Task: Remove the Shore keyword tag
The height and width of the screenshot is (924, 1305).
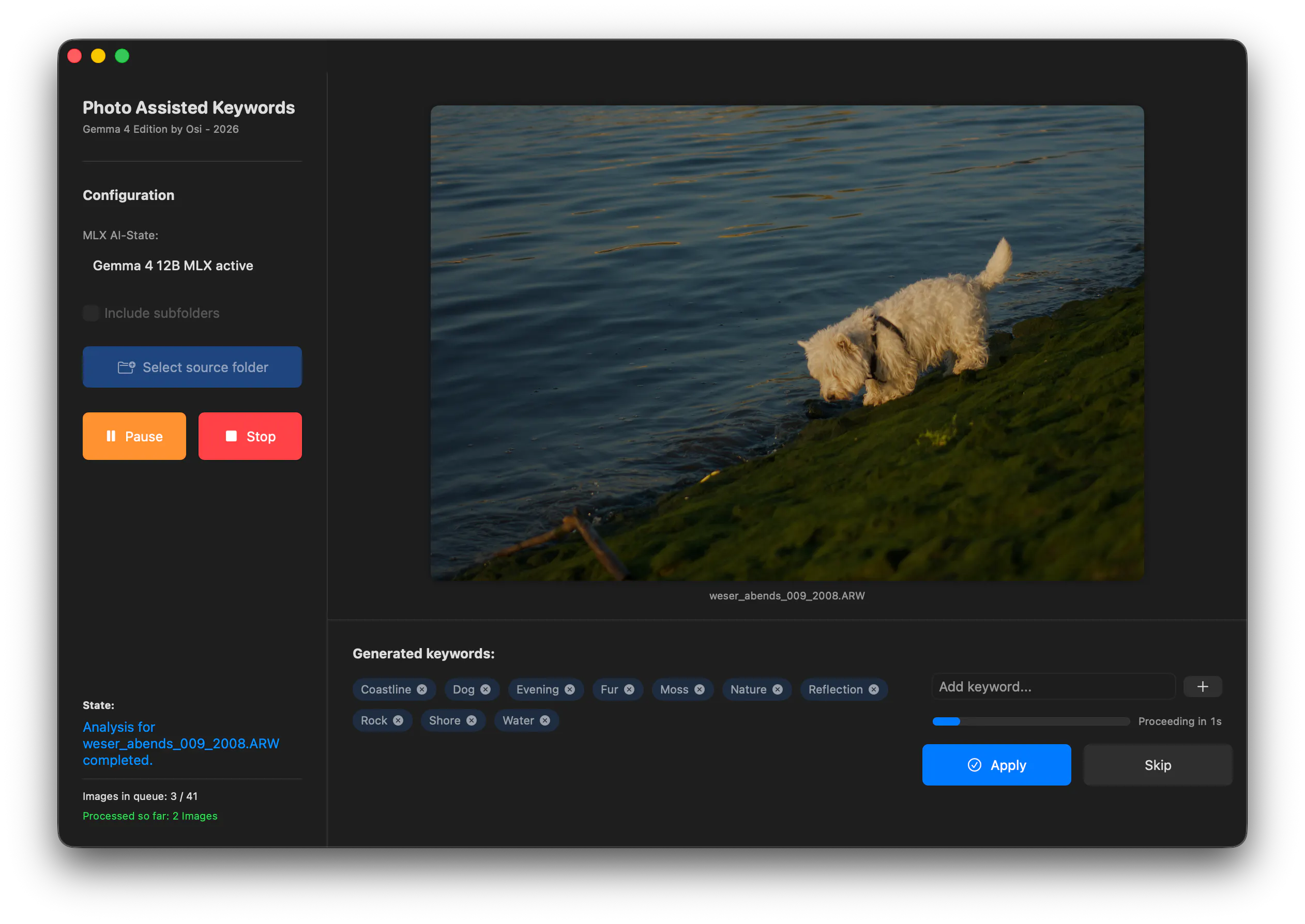Action: (x=471, y=720)
